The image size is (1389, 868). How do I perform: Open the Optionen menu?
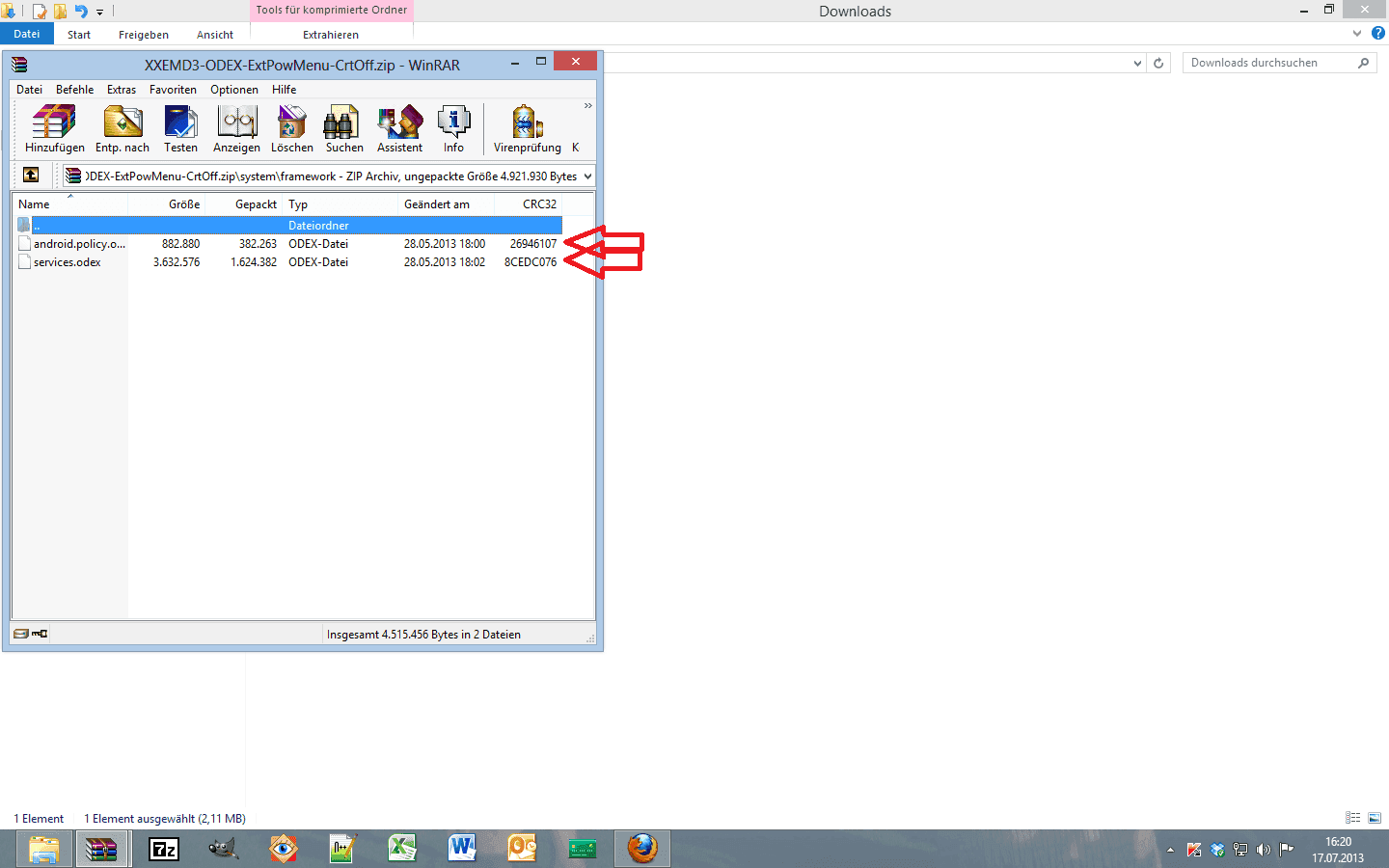click(x=234, y=90)
